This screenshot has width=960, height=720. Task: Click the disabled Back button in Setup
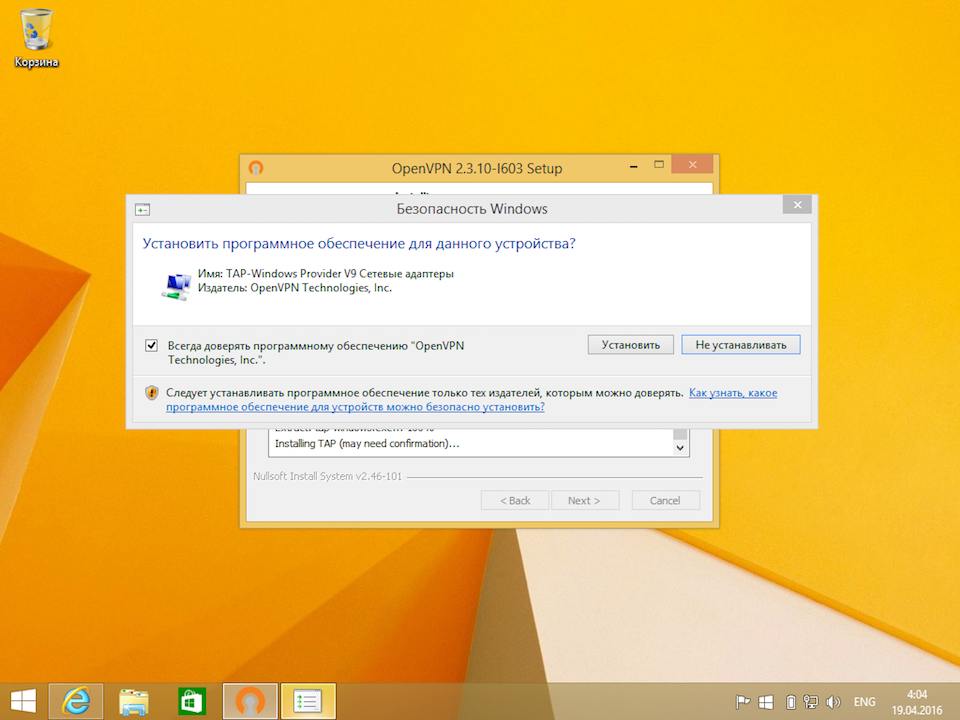(x=515, y=500)
